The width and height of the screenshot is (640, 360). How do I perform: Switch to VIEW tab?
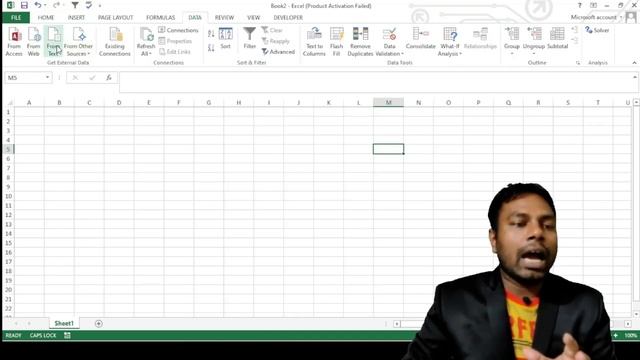pos(253,18)
